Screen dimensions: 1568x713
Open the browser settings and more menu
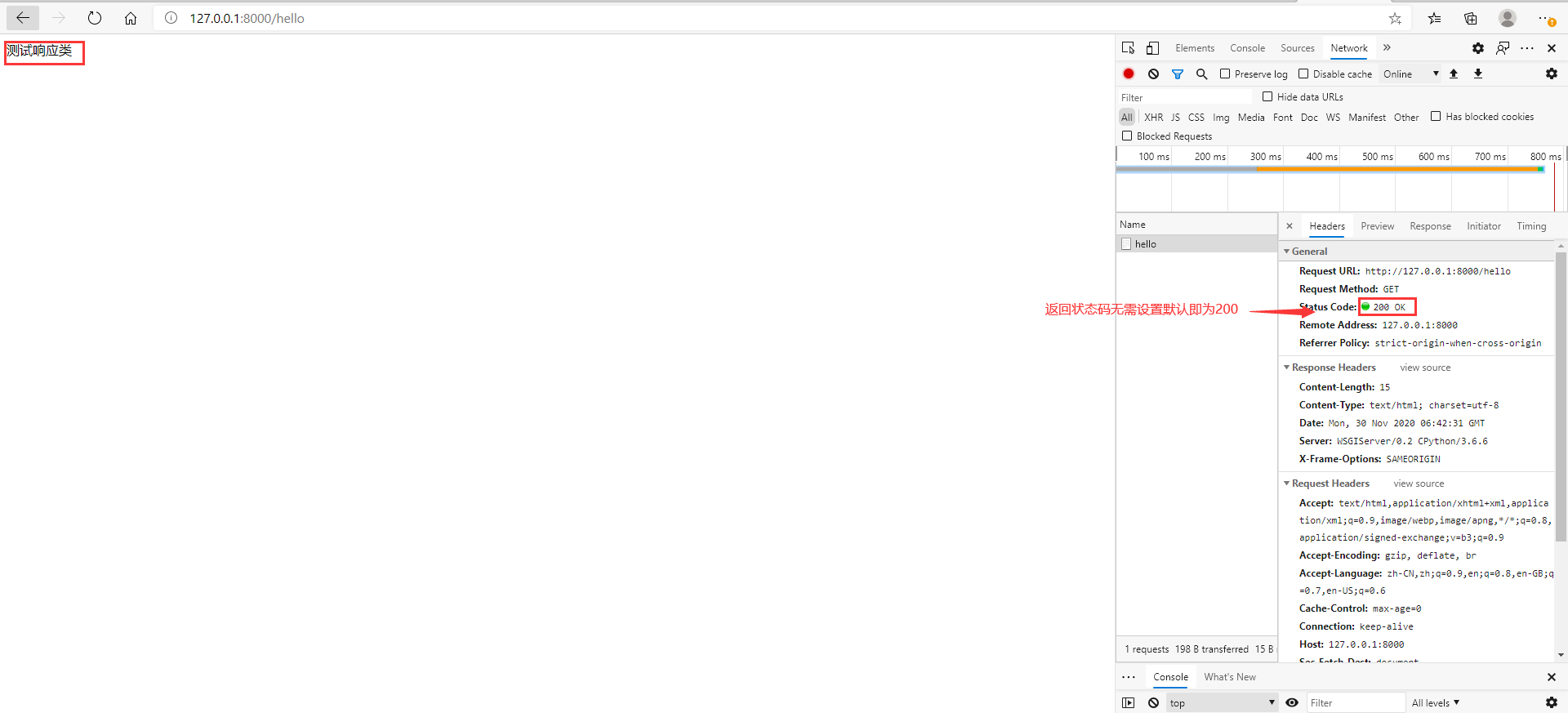click(x=1545, y=18)
